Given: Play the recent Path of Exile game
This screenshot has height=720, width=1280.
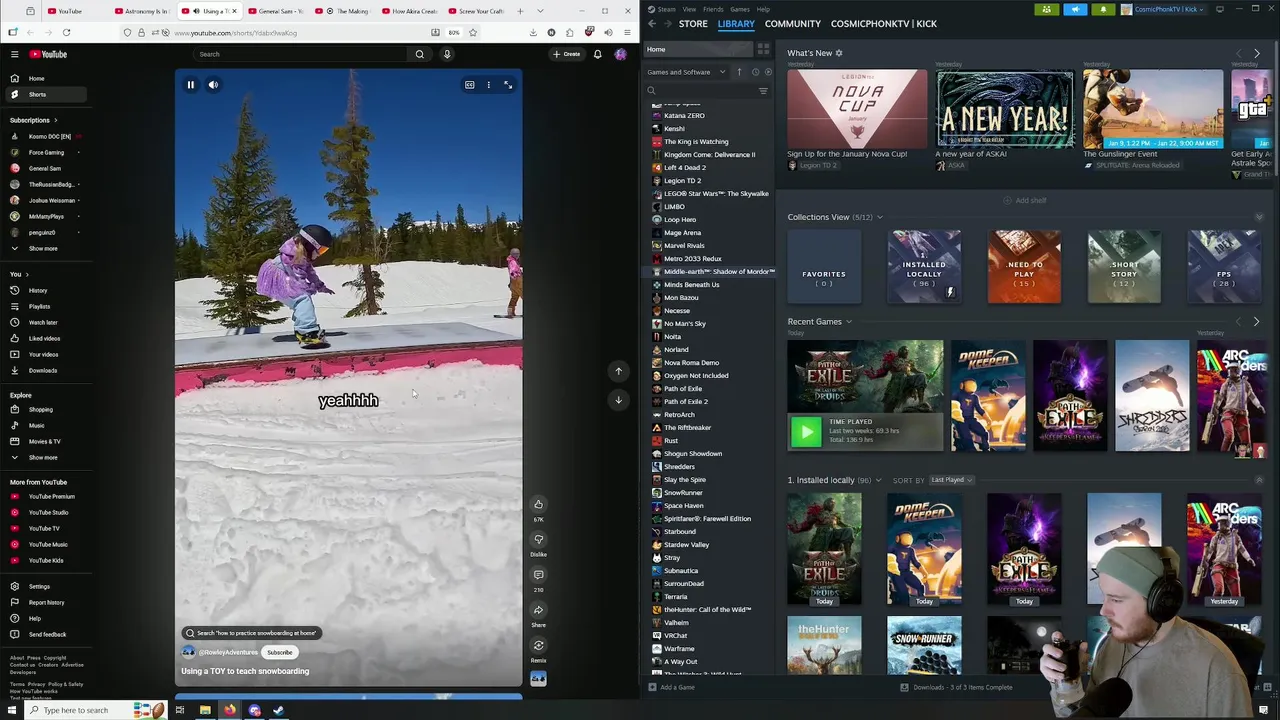Looking at the screenshot, I should [x=806, y=432].
